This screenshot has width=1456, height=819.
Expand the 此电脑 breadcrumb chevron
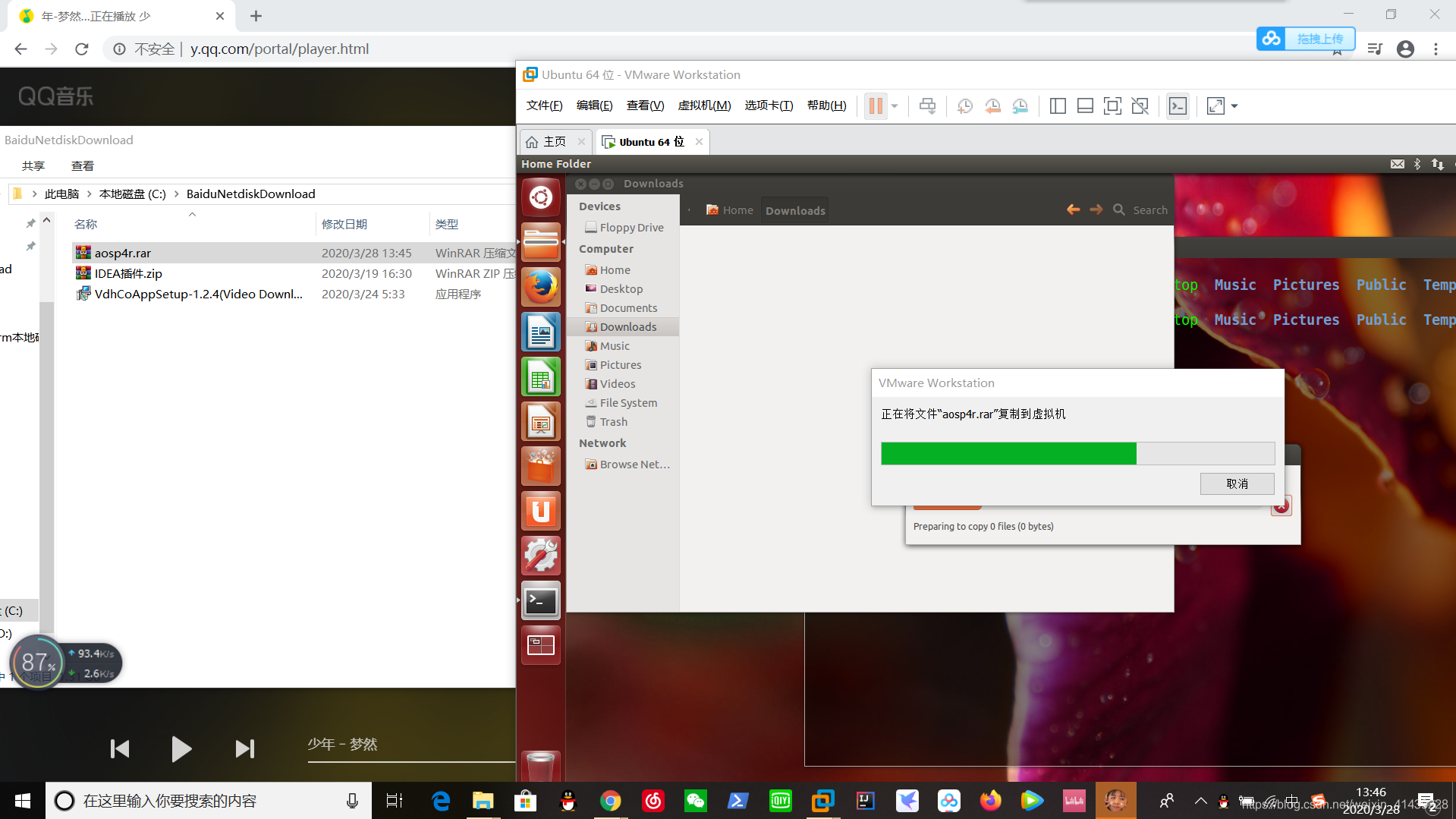point(89,194)
